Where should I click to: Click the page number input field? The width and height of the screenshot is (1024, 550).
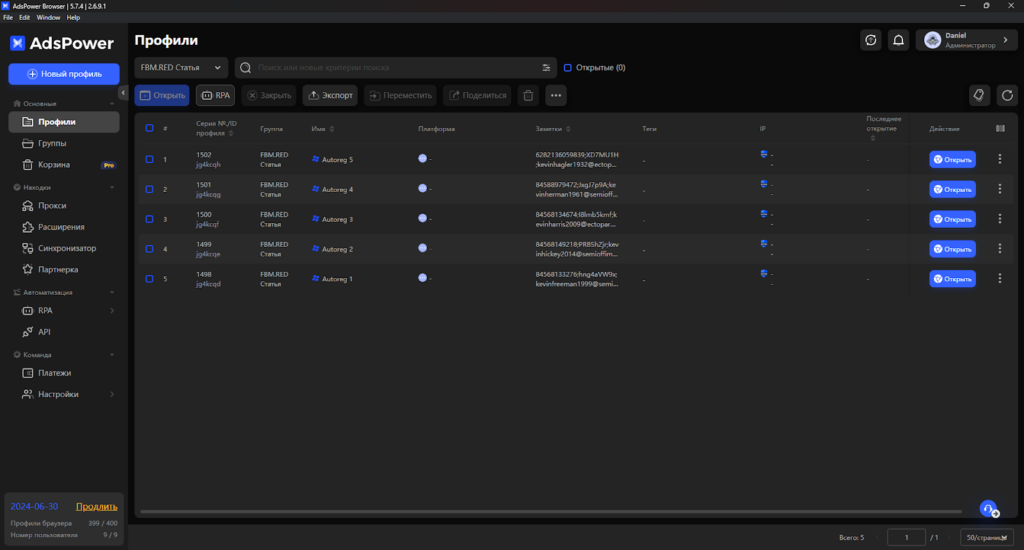[x=906, y=538]
